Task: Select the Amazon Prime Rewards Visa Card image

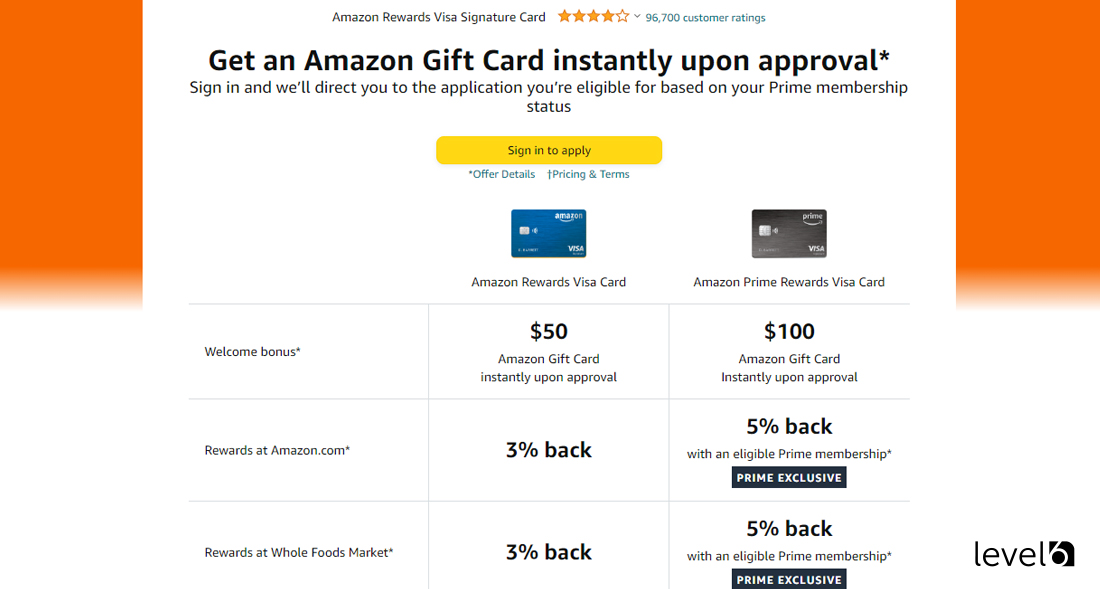Action: [789, 233]
